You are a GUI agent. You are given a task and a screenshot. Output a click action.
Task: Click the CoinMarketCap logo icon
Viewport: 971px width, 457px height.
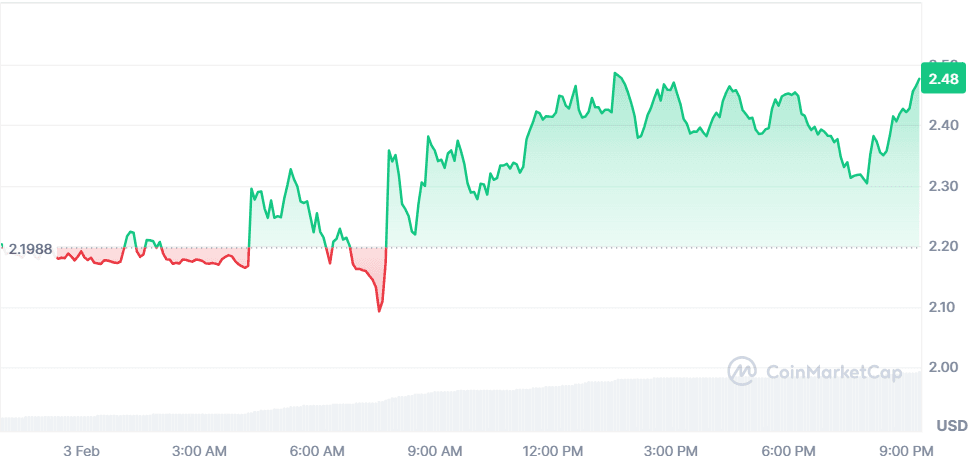coord(741,372)
